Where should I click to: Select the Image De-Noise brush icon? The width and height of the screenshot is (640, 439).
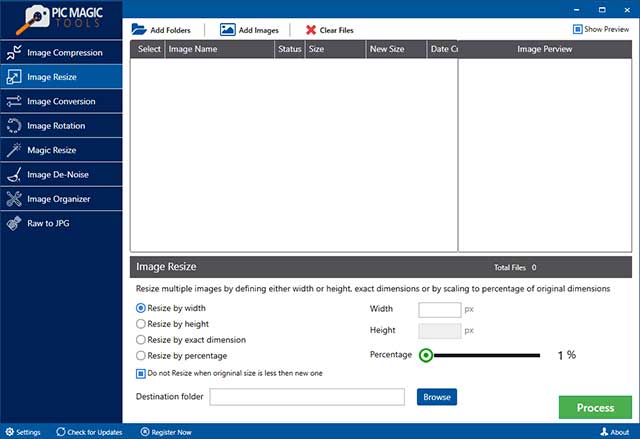click(x=14, y=175)
